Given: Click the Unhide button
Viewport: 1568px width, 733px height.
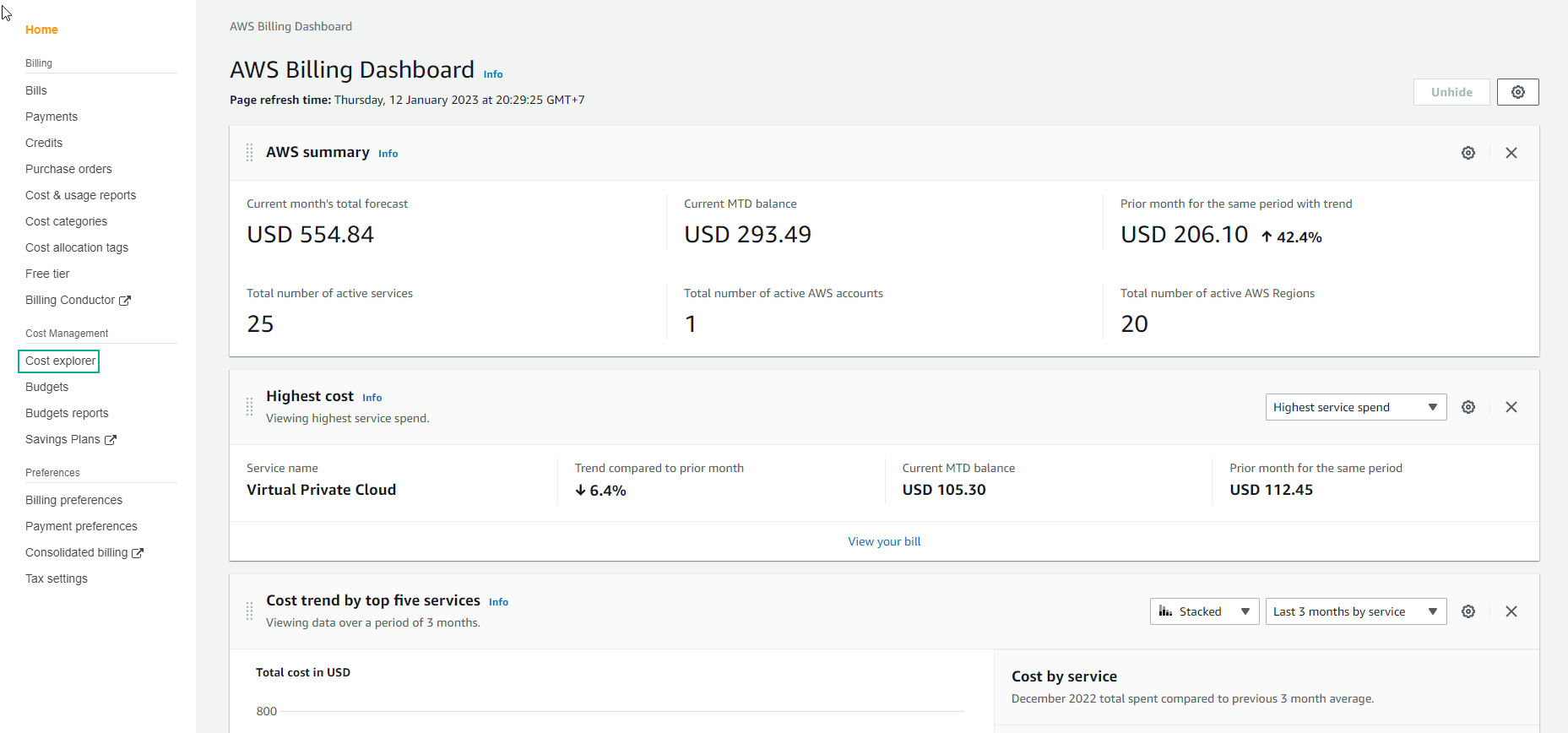Looking at the screenshot, I should (x=1451, y=92).
